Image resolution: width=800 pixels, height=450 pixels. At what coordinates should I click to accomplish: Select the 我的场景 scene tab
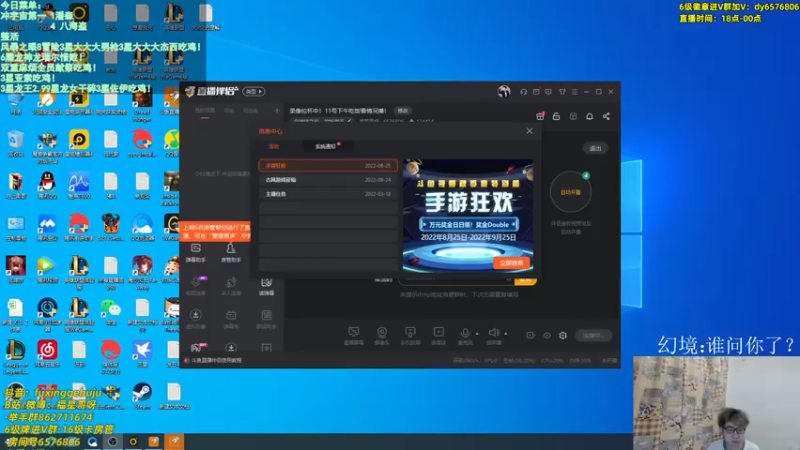coord(205,111)
